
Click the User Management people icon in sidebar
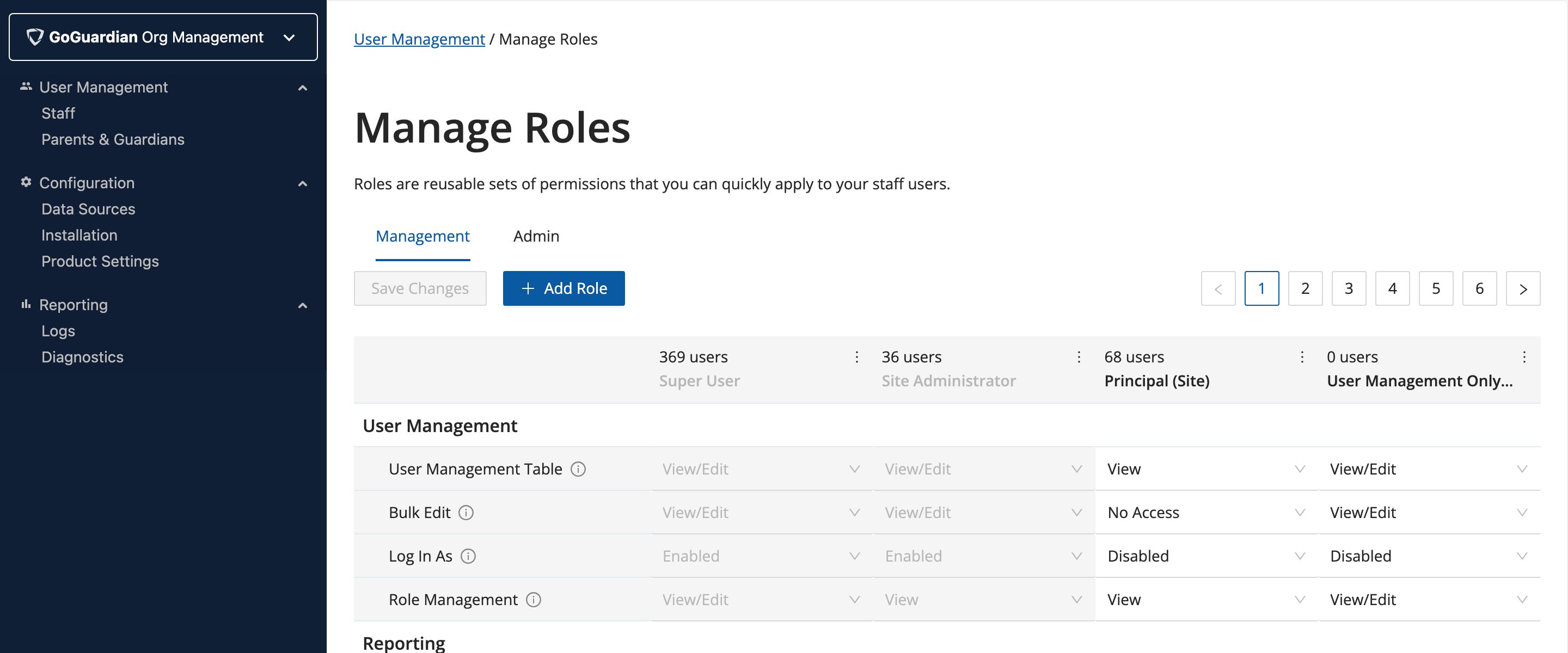tap(26, 87)
